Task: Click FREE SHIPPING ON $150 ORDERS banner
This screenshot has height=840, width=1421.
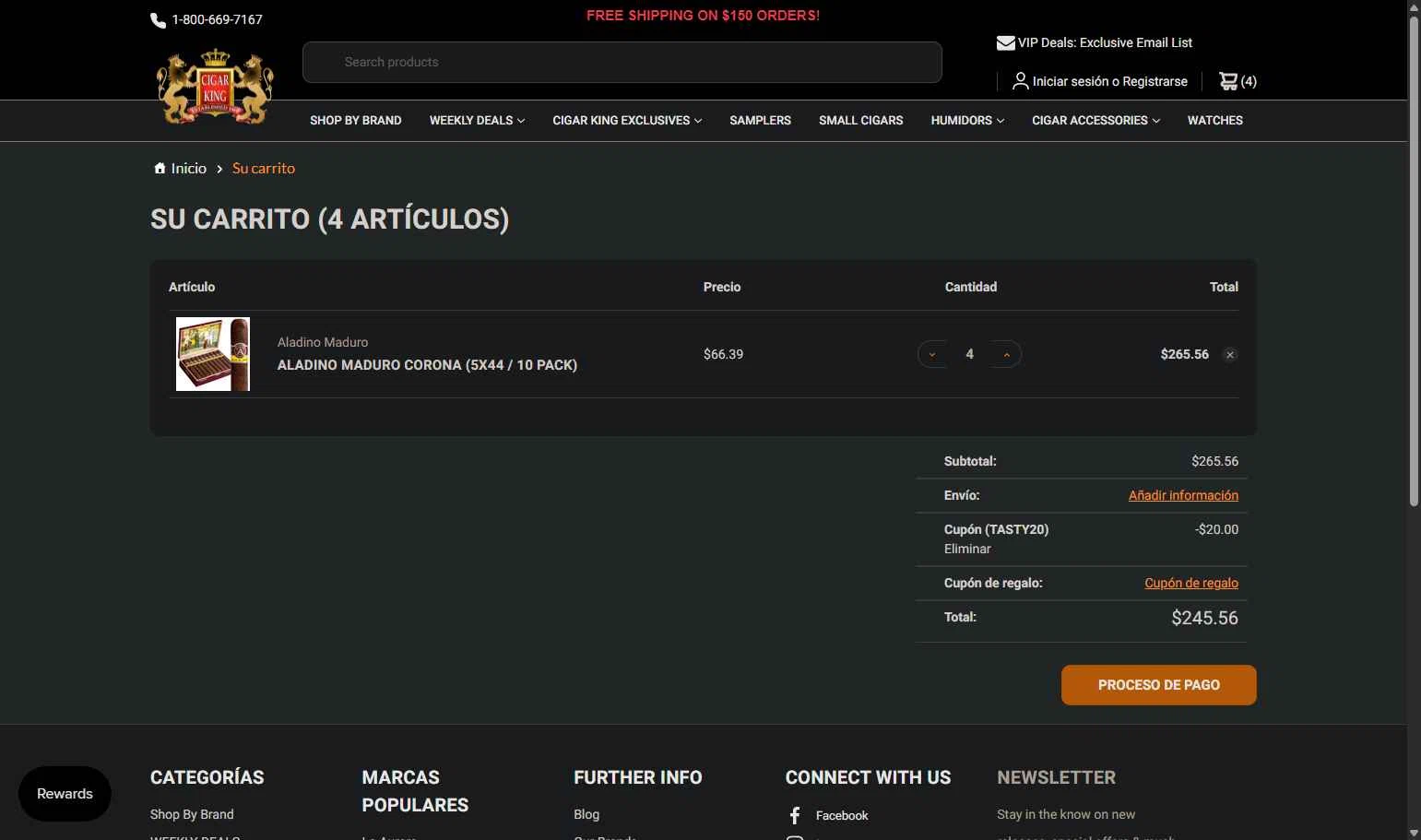Action: click(703, 16)
